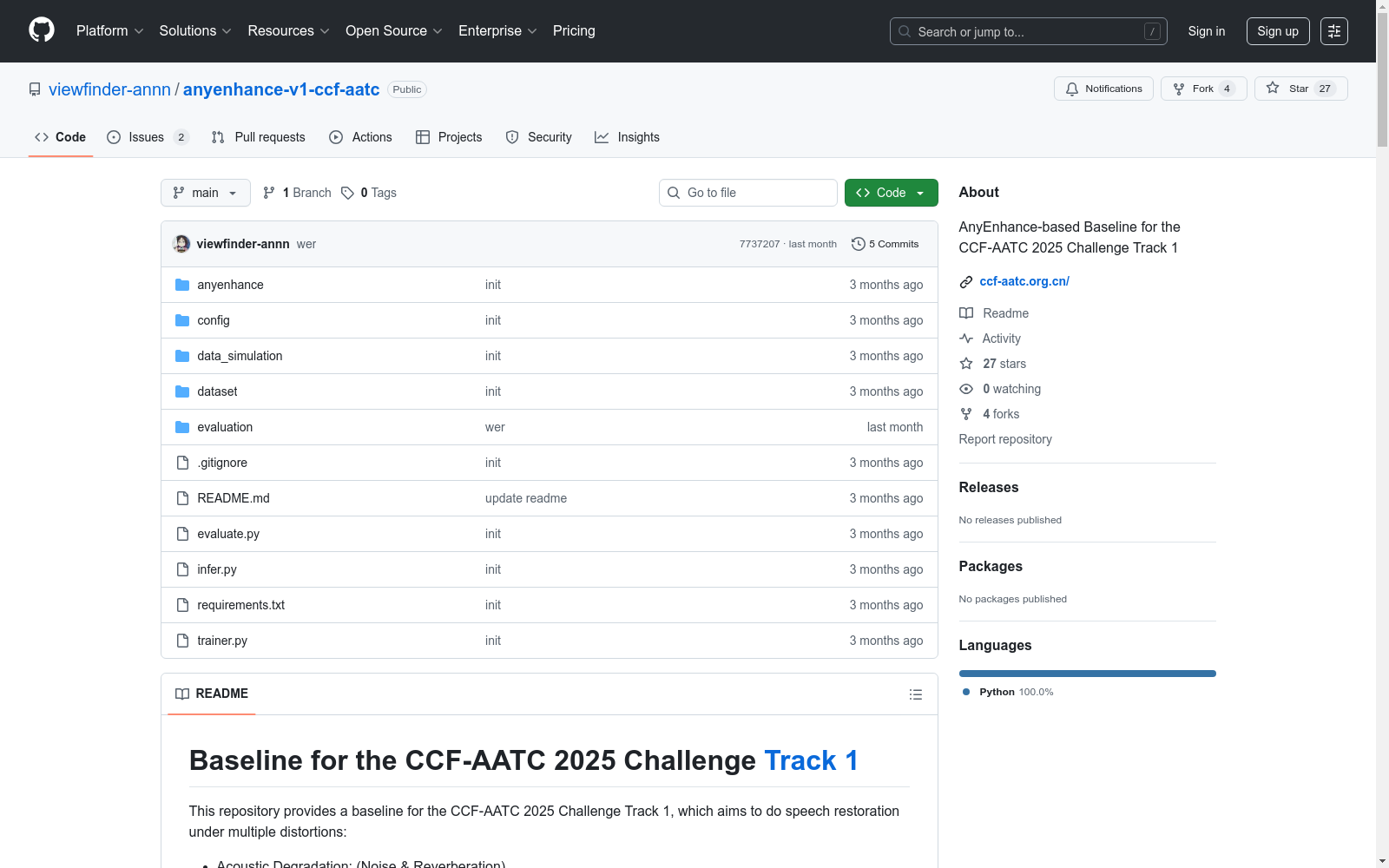
Task: Switch to the Security tab
Action: (539, 137)
